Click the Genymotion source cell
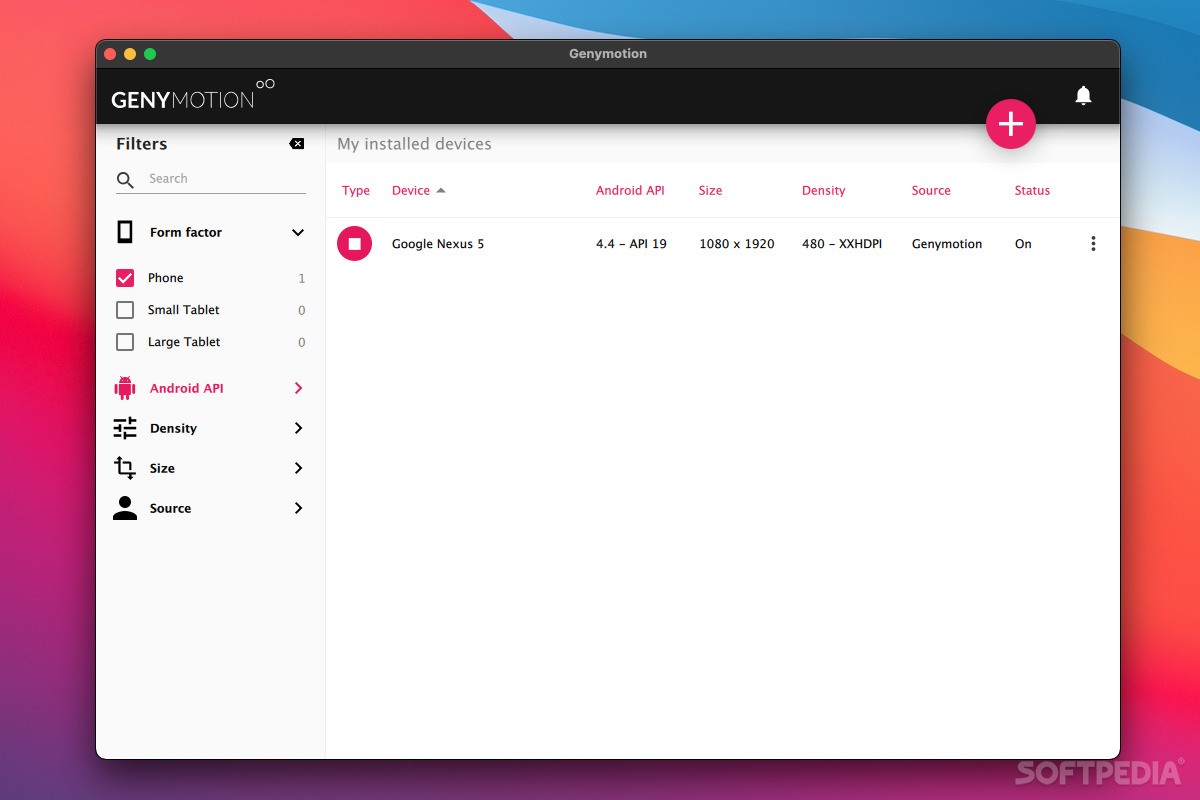The width and height of the screenshot is (1200, 800). pyautogui.click(x=947, y=244)
